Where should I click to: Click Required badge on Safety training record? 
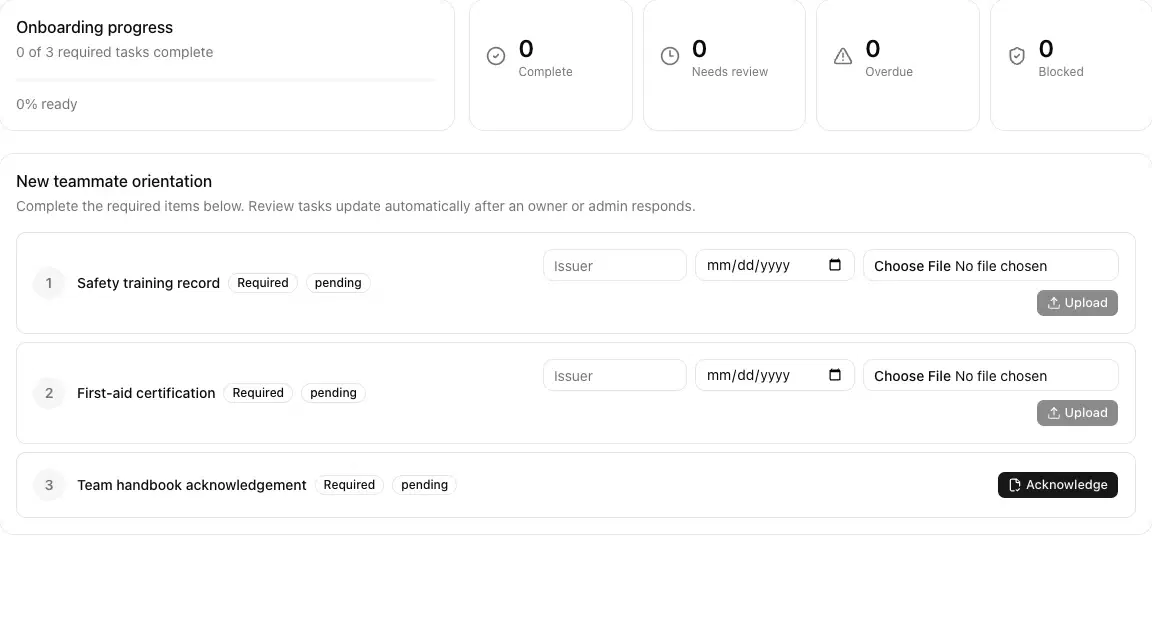(262, 283)
